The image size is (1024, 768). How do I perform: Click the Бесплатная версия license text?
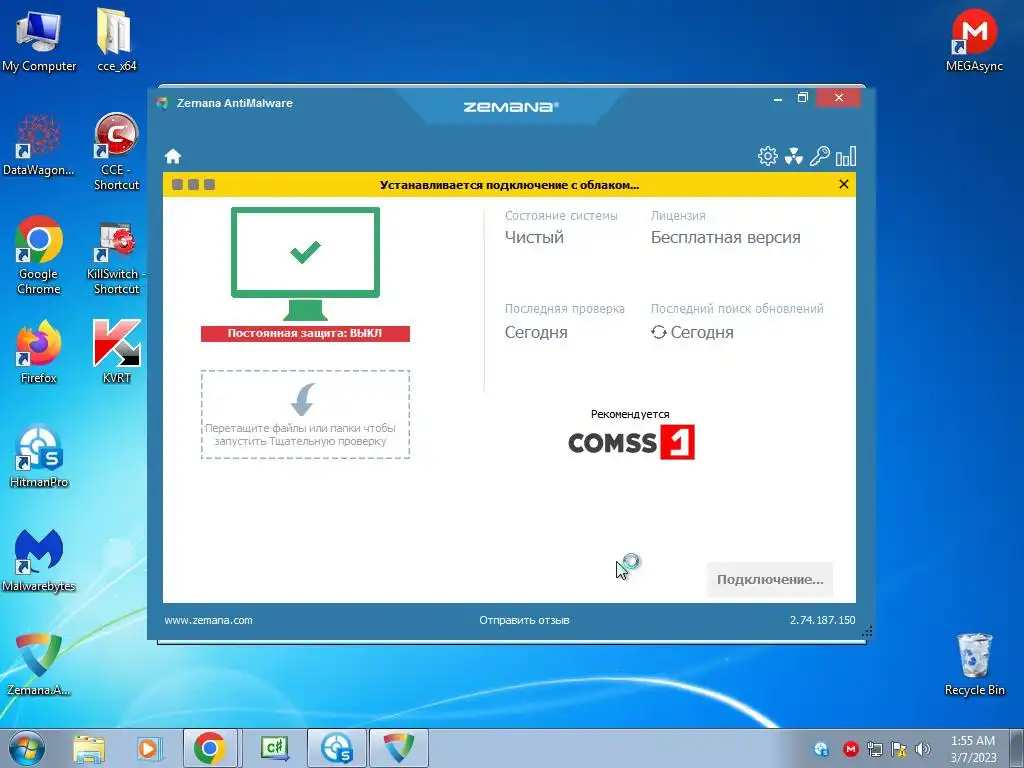pos(726,237)
